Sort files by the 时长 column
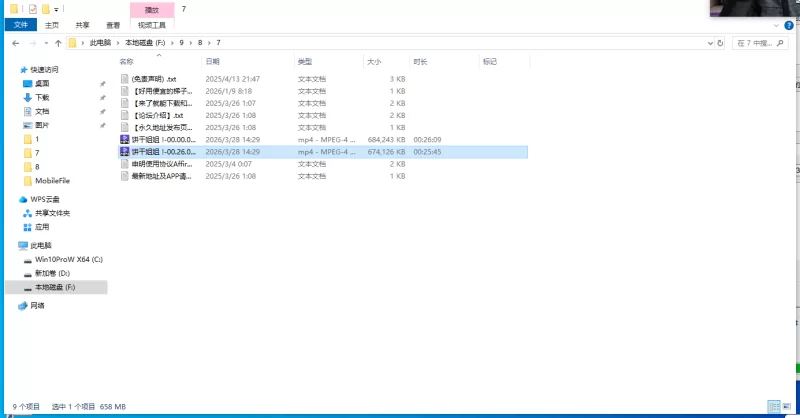This screenshot has width=800, height=418. pyautogui.click(x=444, y=62)
